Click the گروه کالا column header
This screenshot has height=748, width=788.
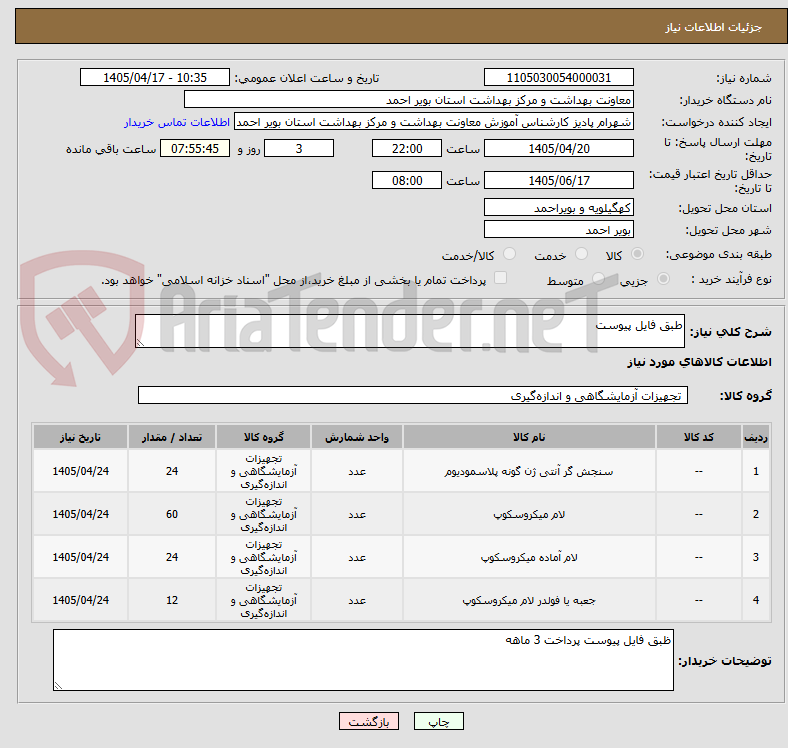(x=263, y=437)
